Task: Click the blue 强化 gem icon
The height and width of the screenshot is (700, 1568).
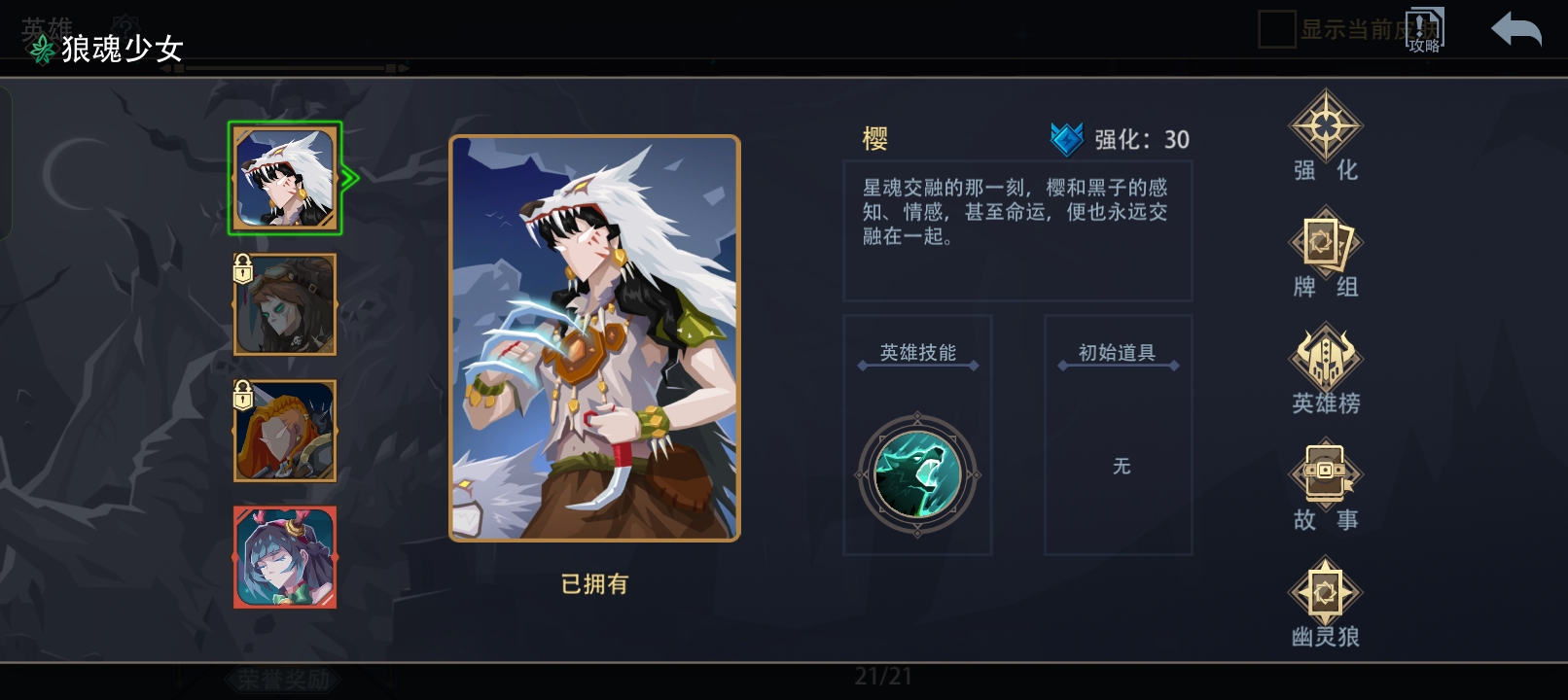Action: 1067,139
